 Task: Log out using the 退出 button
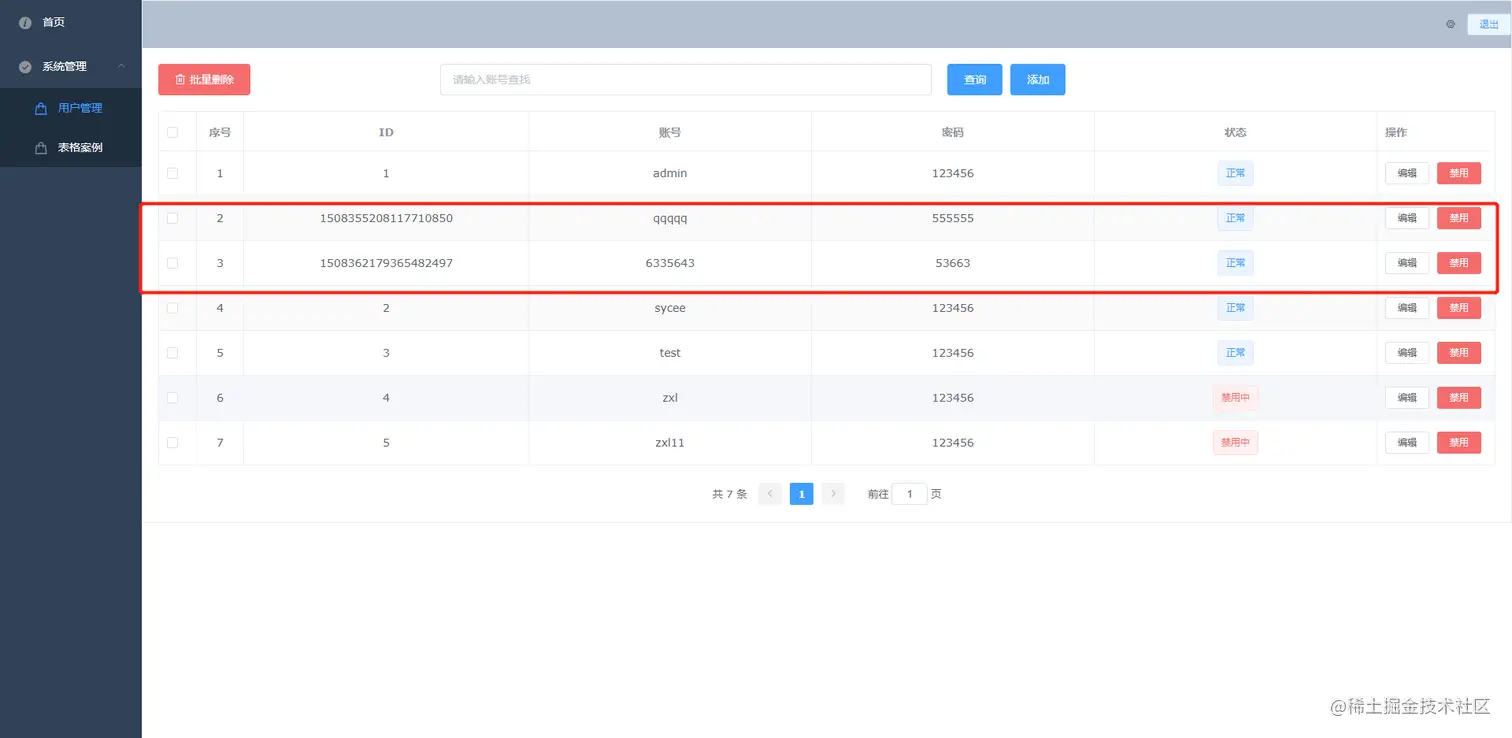coord(1488,25)
